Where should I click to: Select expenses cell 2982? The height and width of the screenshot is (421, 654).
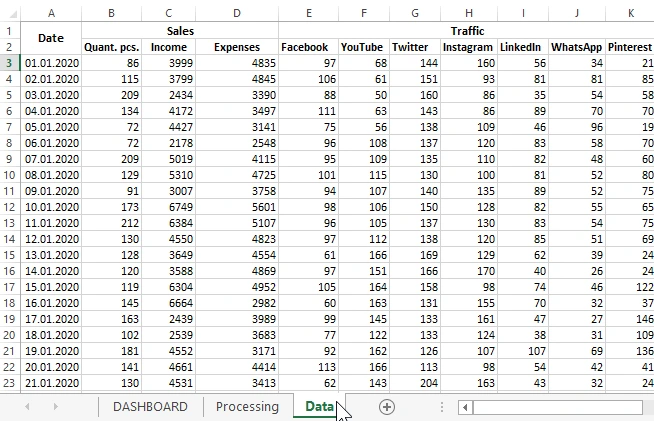pos(237,303)
